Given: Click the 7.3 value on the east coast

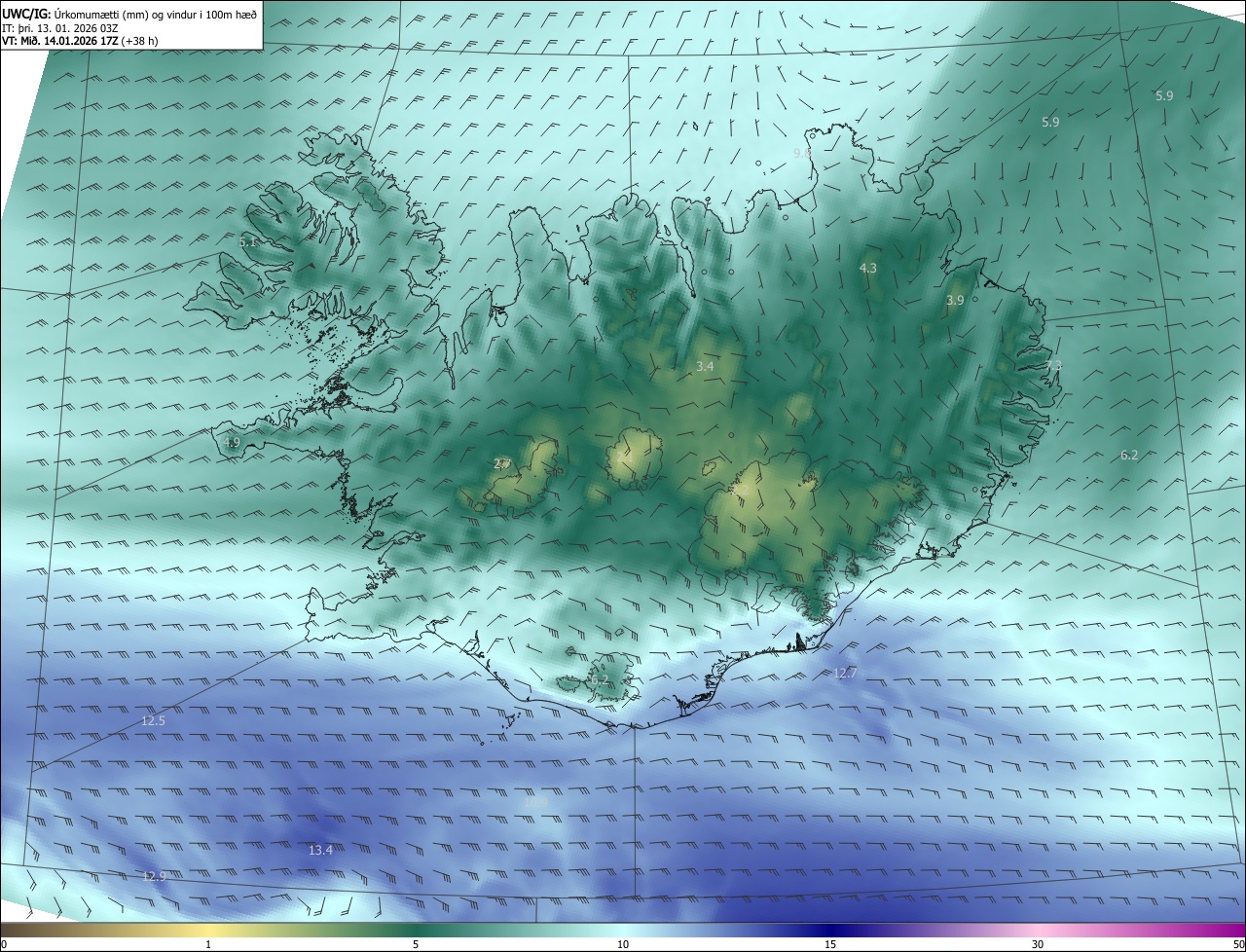Looking at the screenshot, I should point(1053,366).
